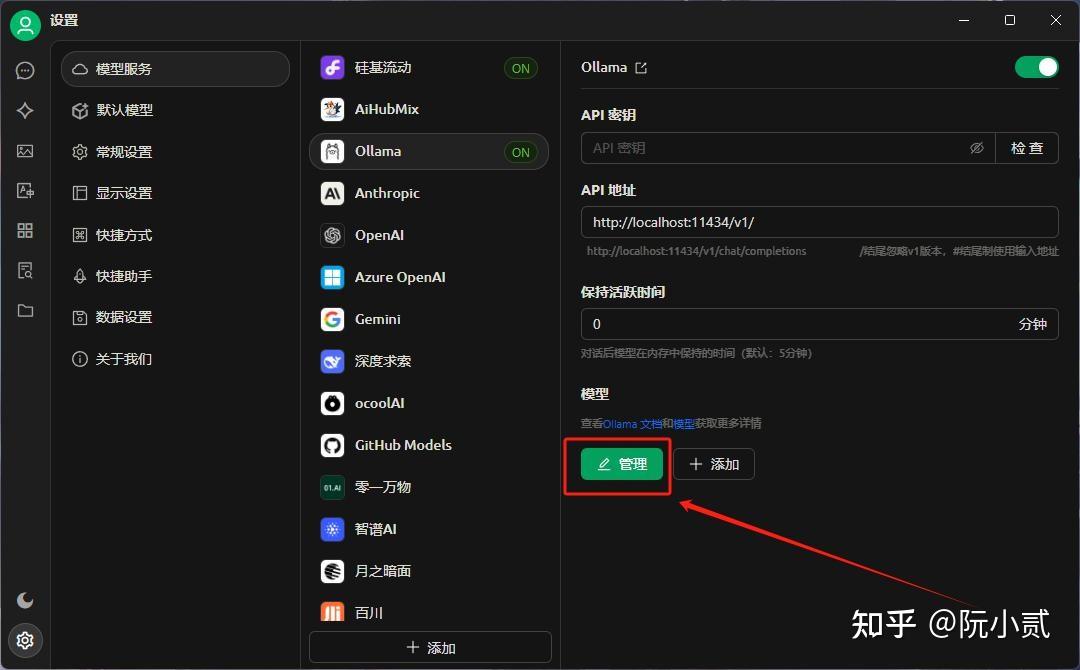Click the Gemini Google logo
This screenshot has width=1080, height=670.
(333, 320)
